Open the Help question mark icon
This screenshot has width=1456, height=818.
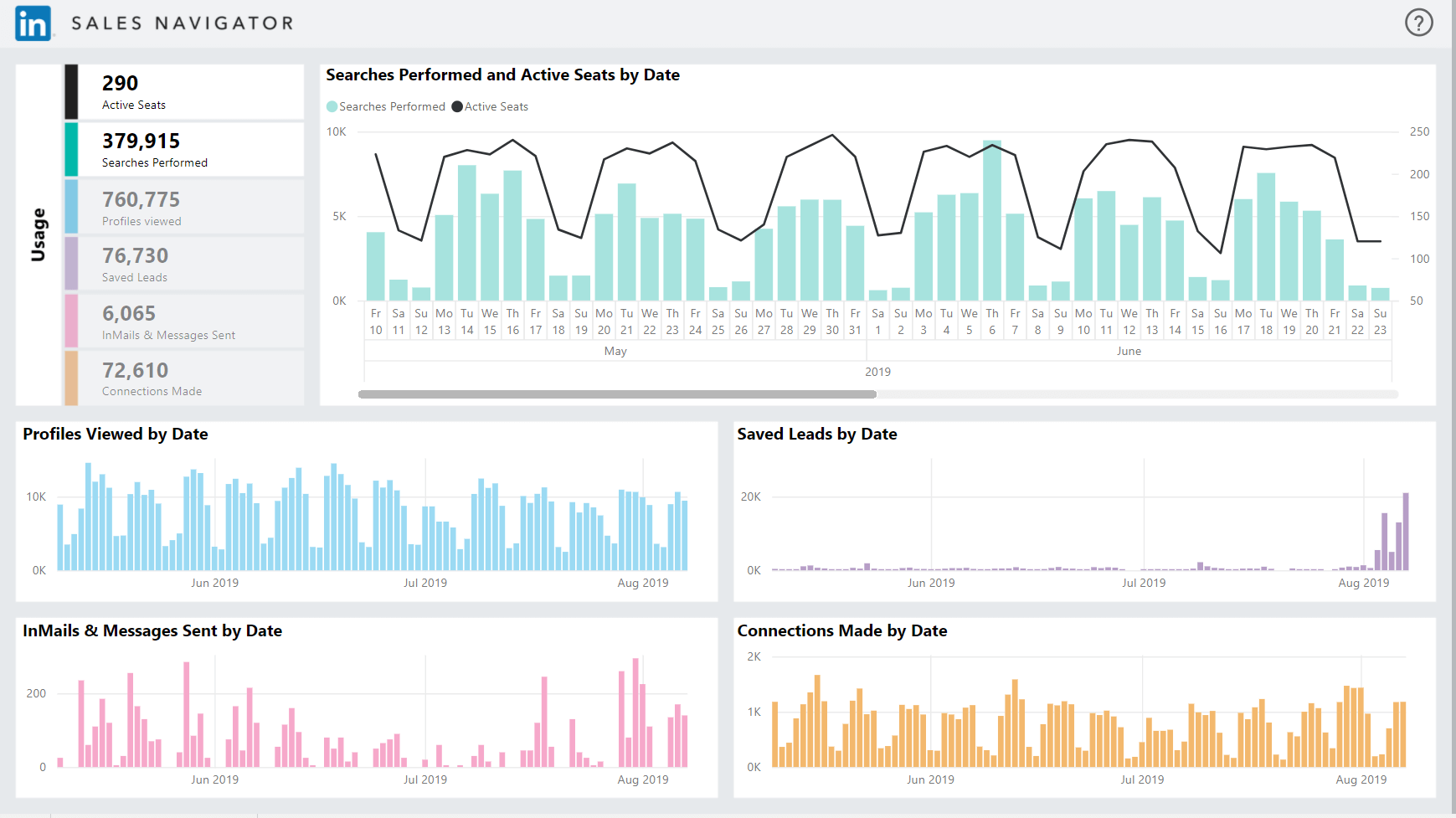[1418, 23]
